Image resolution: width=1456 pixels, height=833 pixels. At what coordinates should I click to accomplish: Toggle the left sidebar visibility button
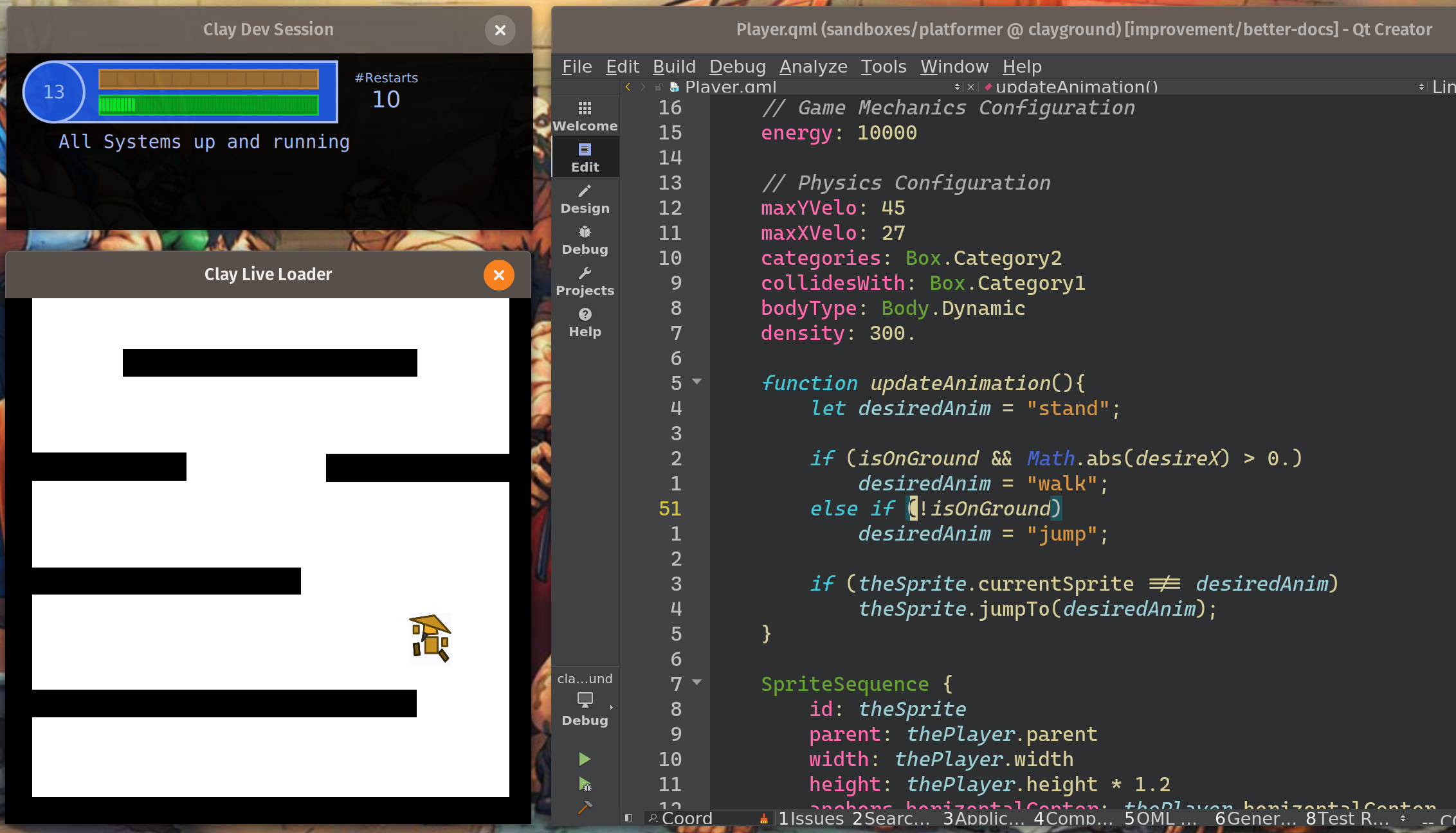629,818
